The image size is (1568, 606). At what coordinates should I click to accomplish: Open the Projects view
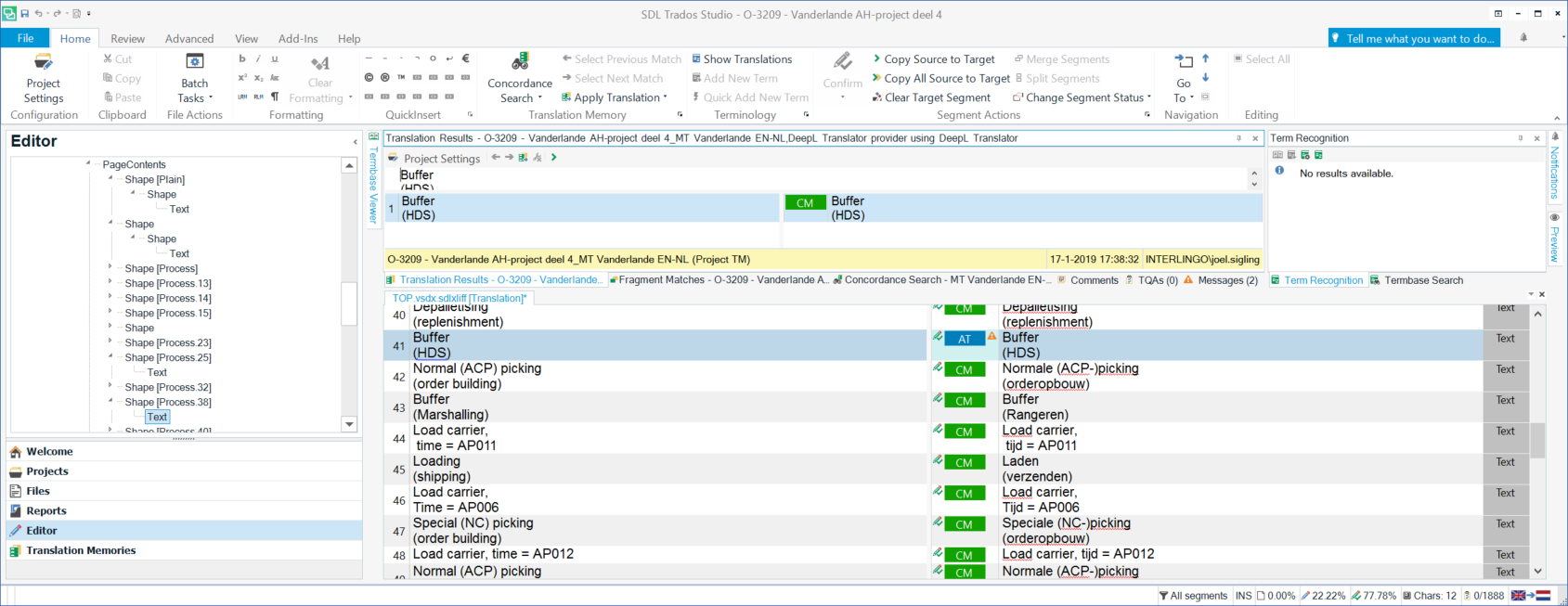pos(184,471)
